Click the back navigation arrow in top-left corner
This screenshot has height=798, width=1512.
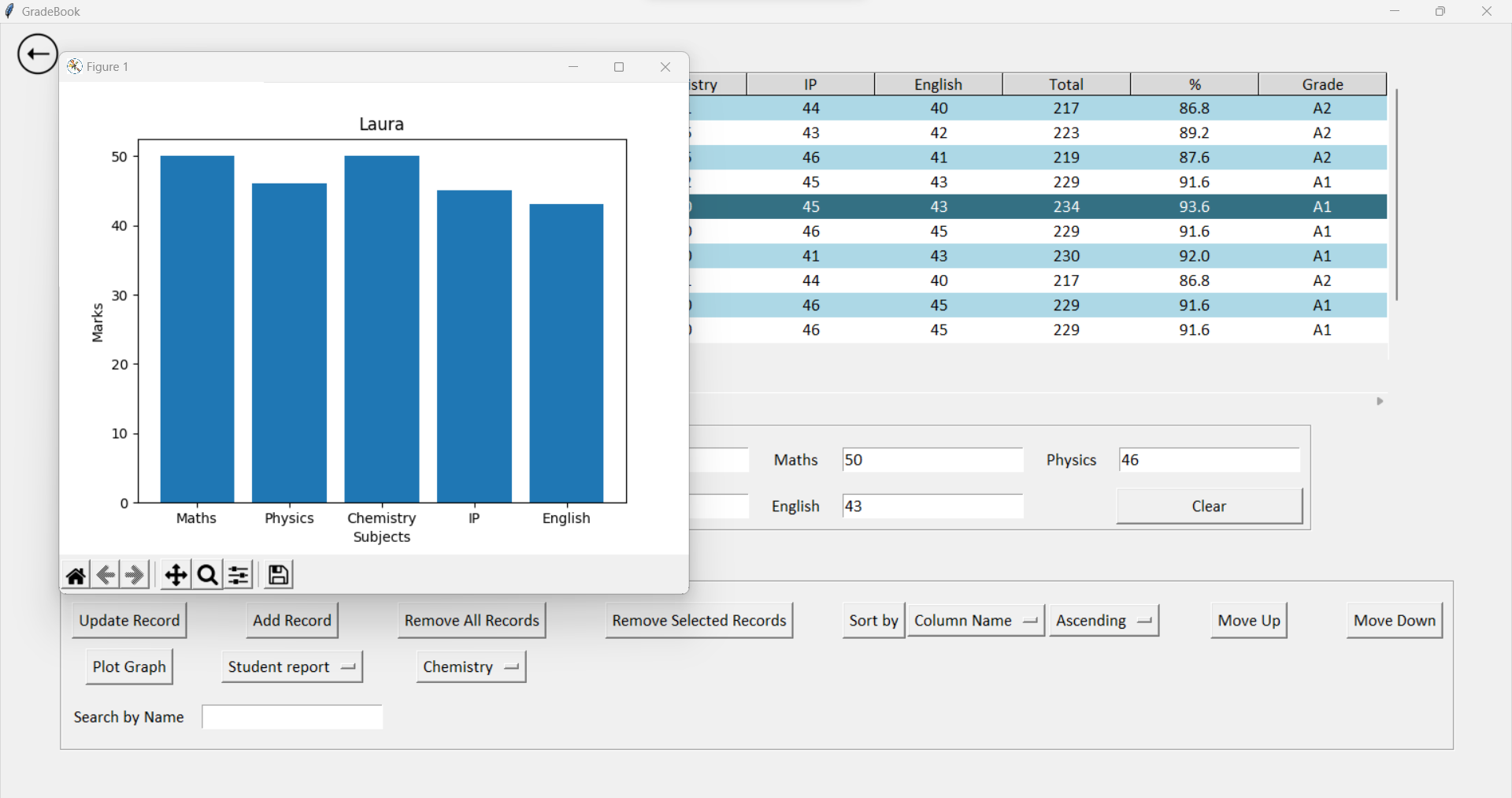point(36,54)
